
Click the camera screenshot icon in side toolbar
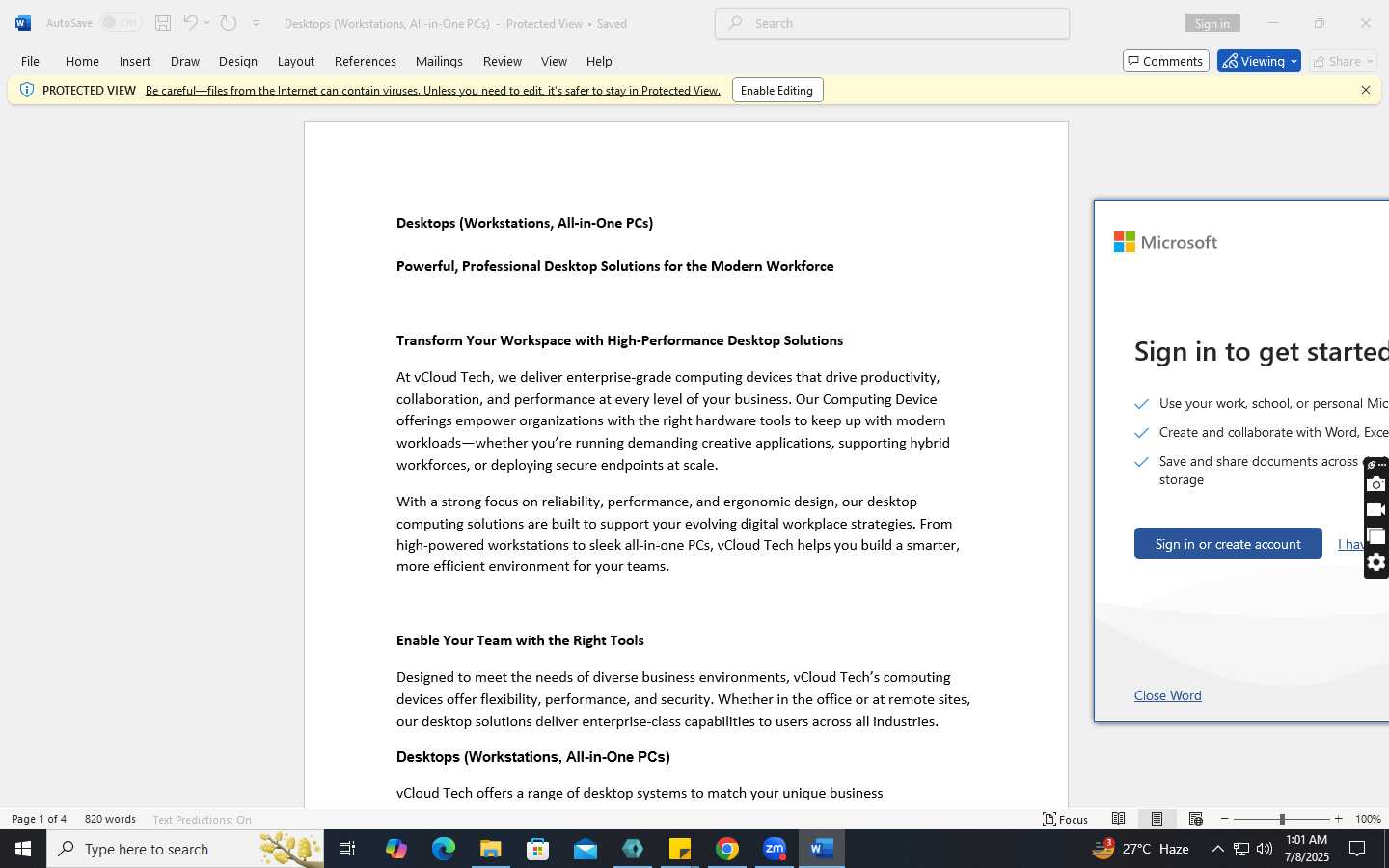point(1376,484)
